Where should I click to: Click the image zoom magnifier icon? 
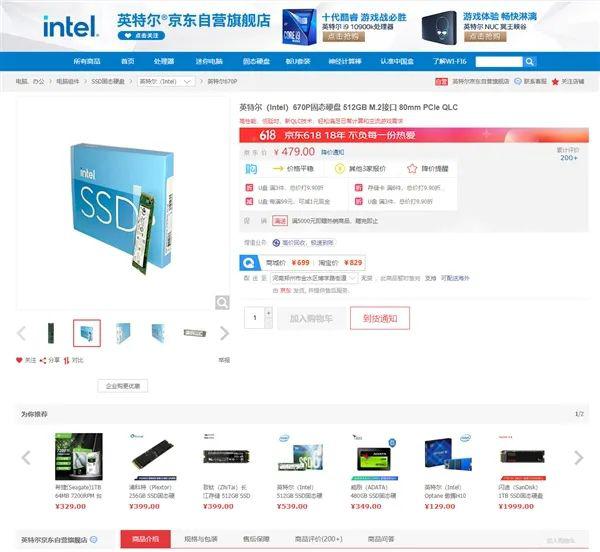[x=222, y=302]
